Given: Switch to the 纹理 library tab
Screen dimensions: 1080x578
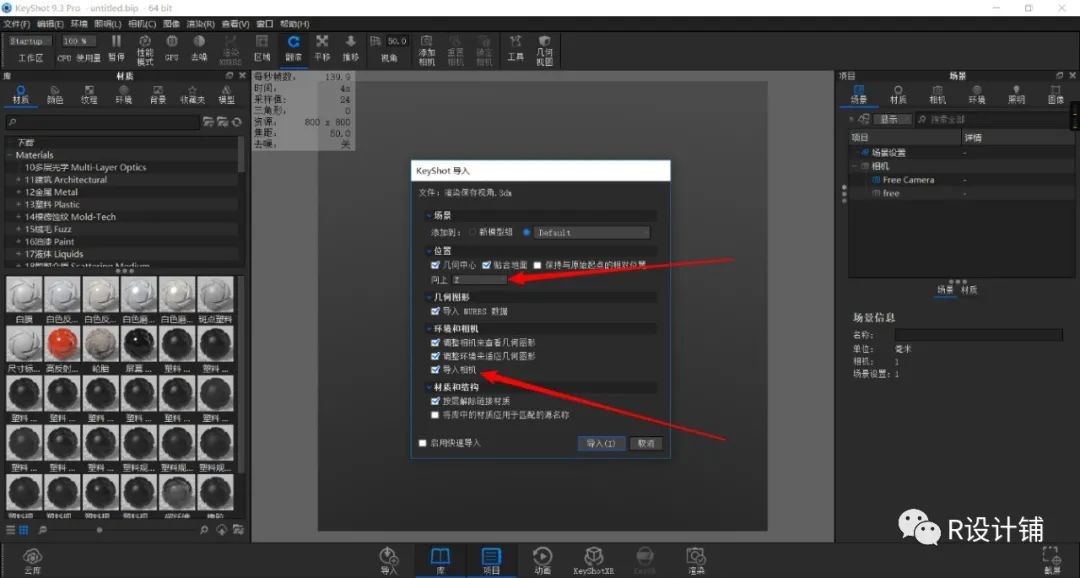Looking at the screenshot, I should click(89, 95).
